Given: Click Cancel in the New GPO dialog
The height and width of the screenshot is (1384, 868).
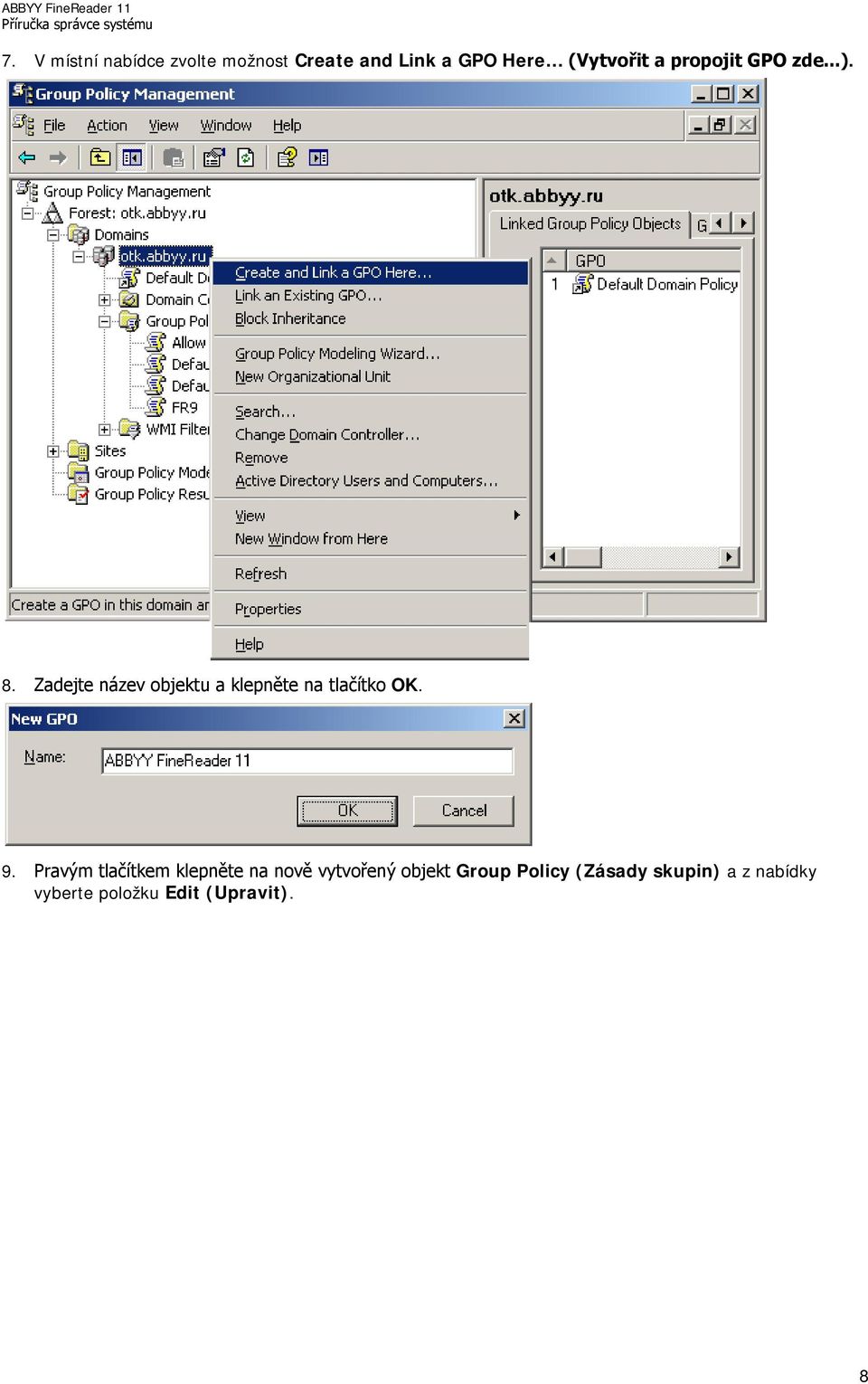Looking at the screenshot, I should click(x=464, y=810).
